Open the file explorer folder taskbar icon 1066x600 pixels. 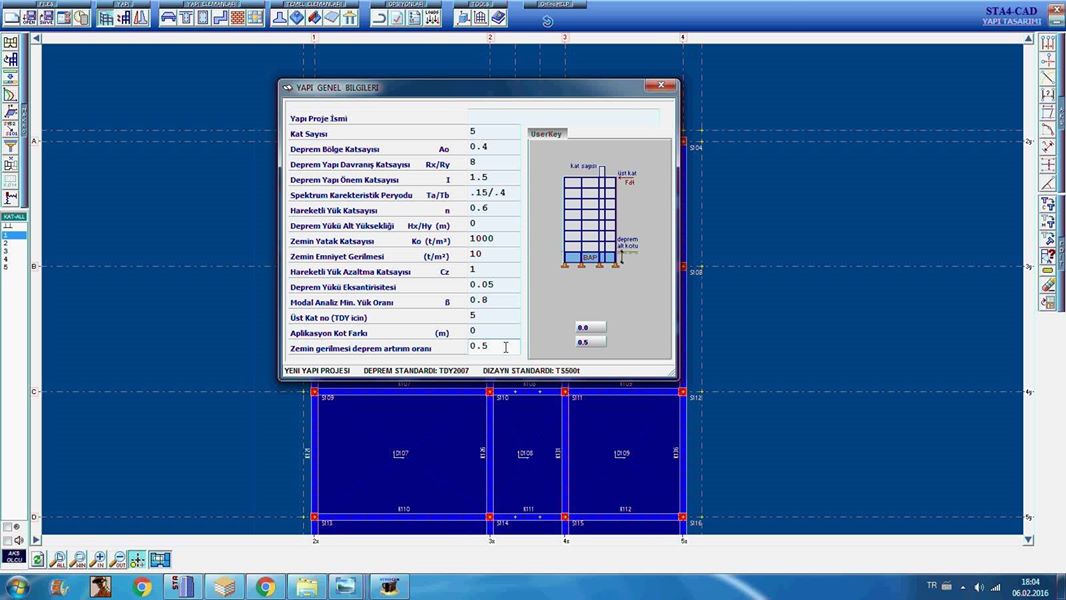click(306, 586)
